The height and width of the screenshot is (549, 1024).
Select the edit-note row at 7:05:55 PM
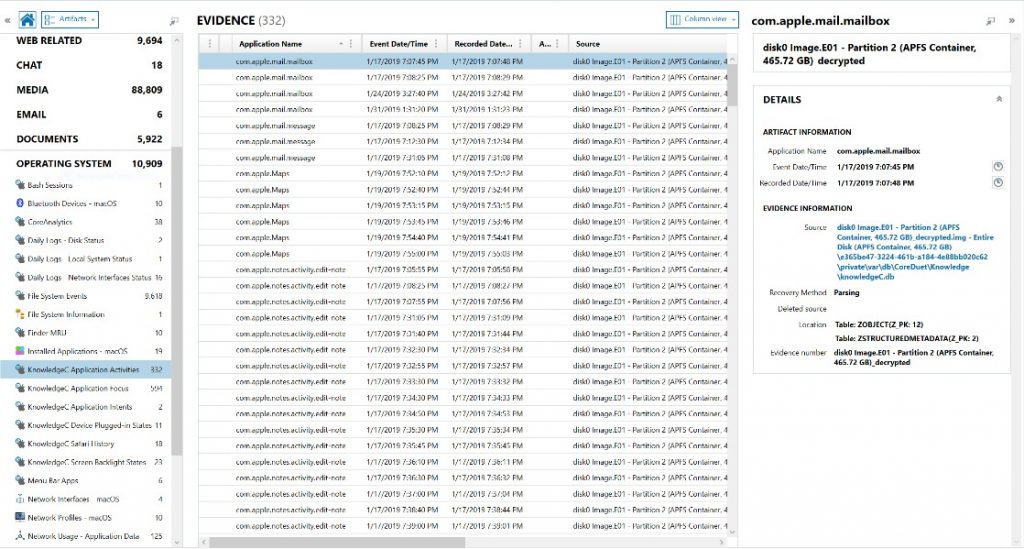point(463,269)
